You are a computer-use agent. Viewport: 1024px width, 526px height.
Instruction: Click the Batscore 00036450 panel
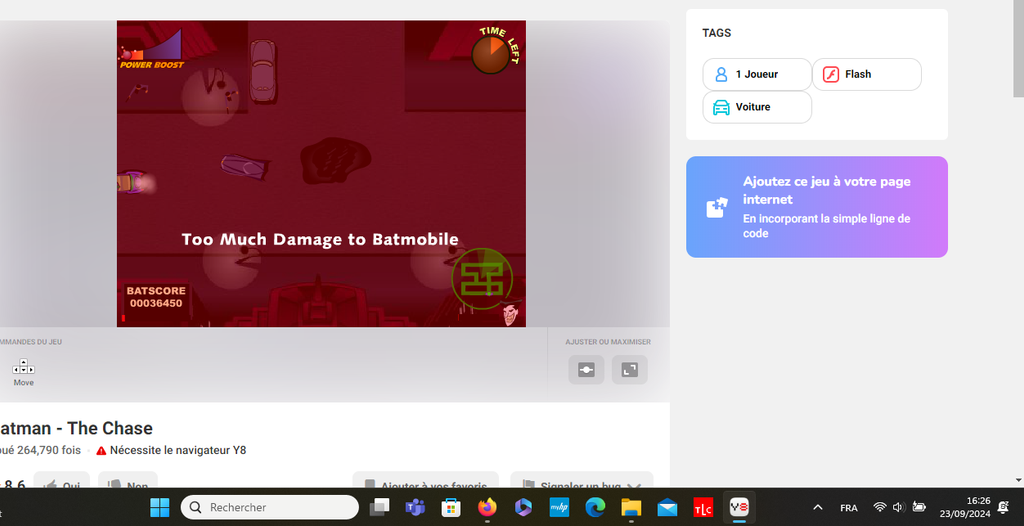156,297
